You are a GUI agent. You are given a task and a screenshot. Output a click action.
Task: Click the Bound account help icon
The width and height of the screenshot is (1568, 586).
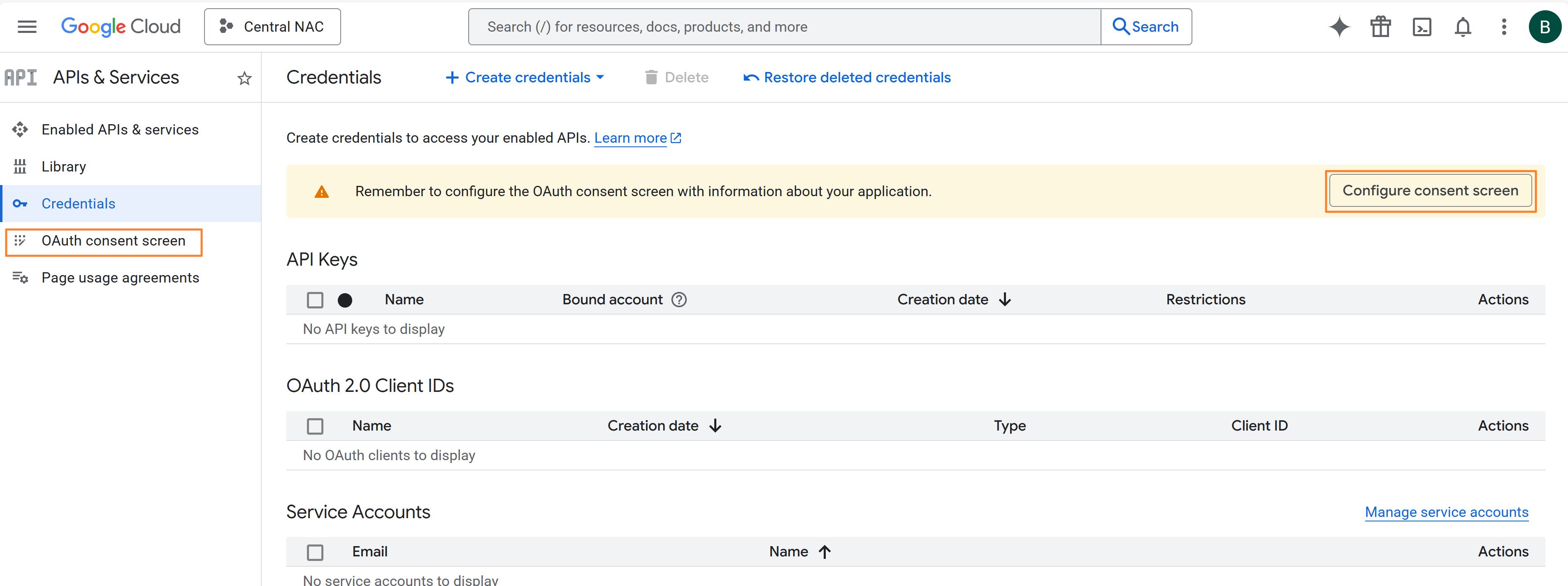[679, 299]
